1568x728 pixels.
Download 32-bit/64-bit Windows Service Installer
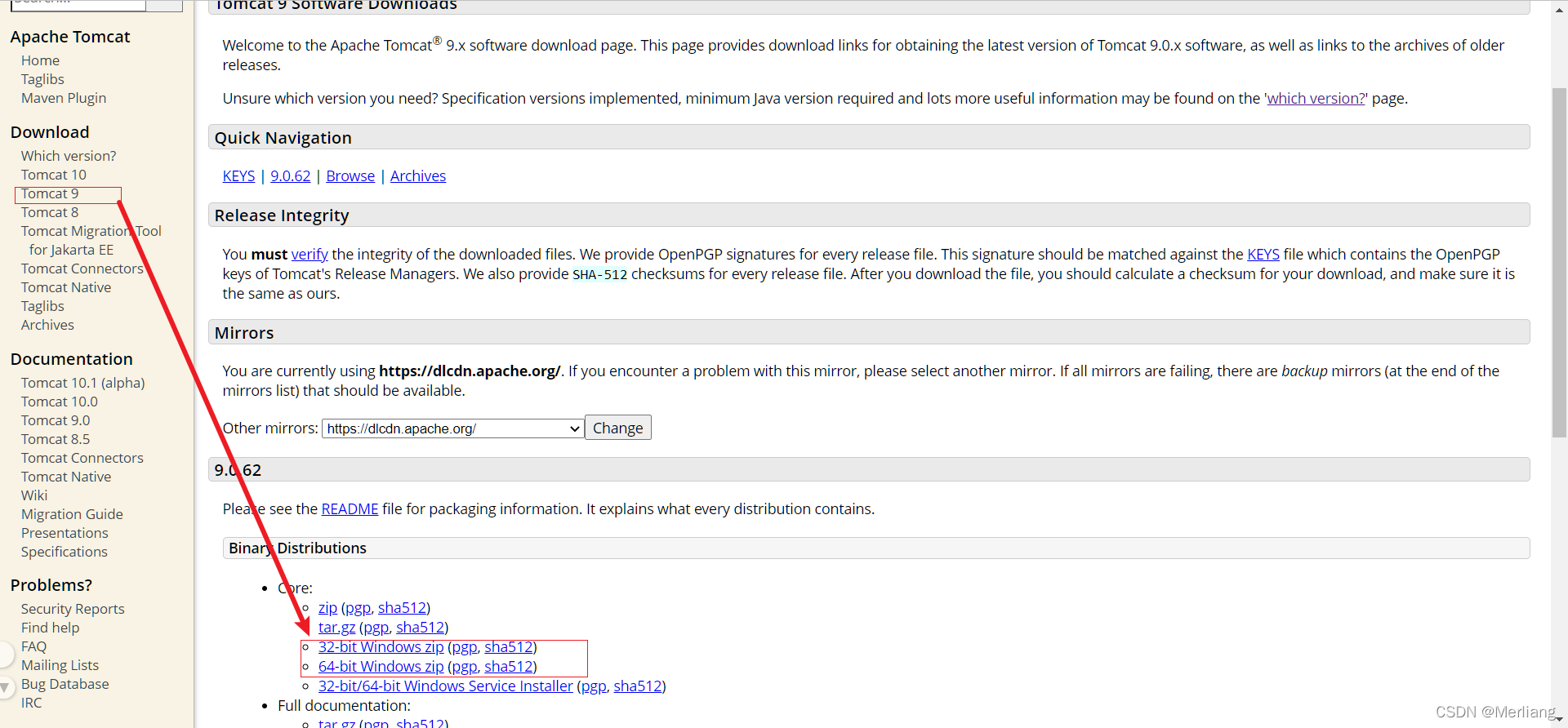click(x=446, y=686)
